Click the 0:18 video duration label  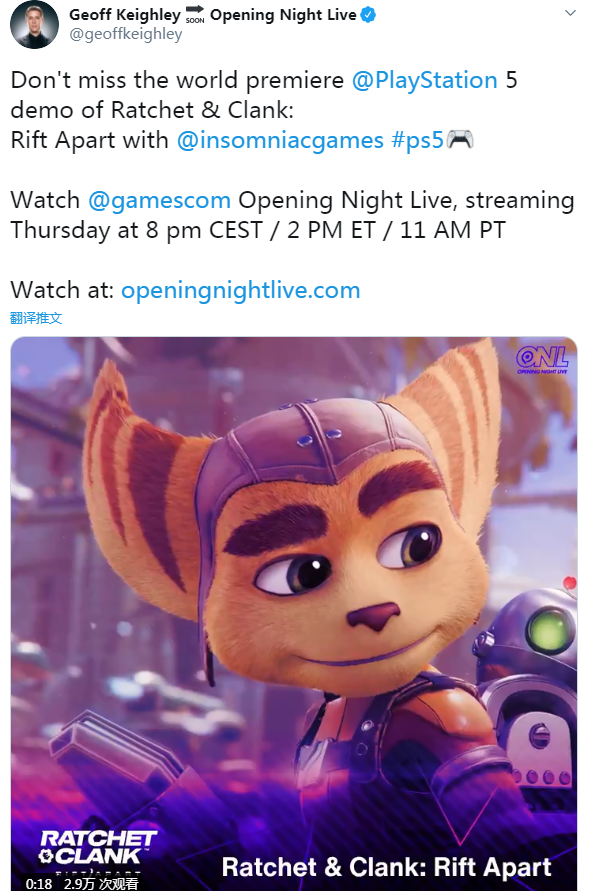(x=39, y=884)
